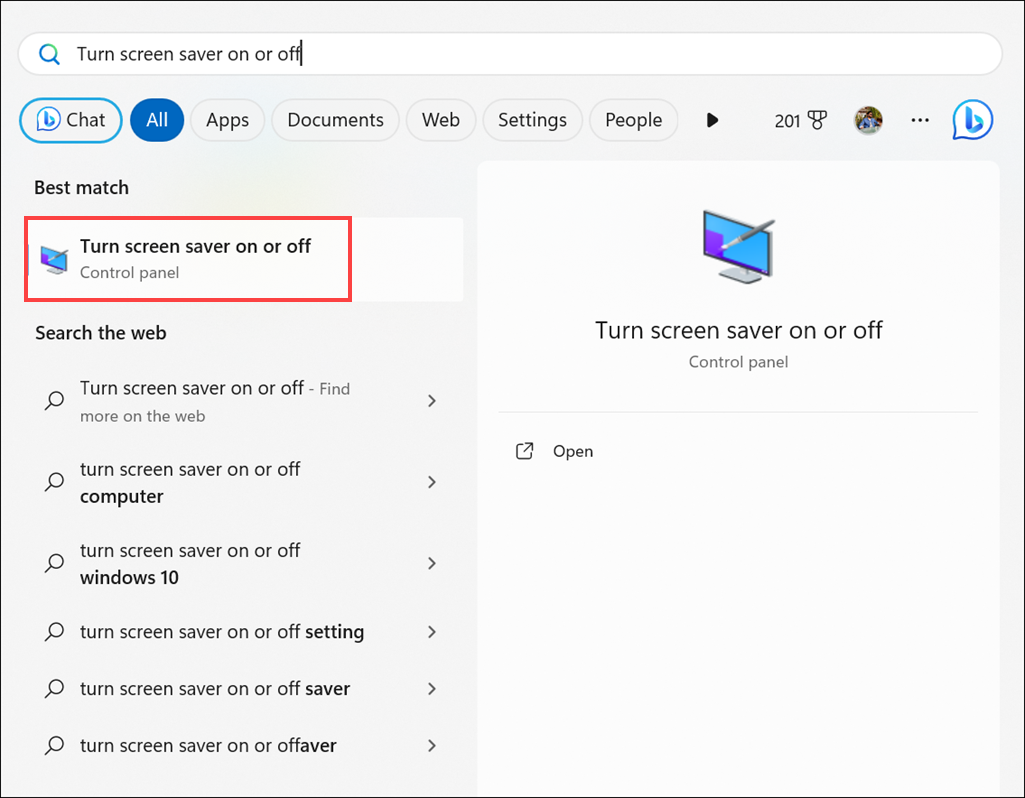The image size is (1025, 798).
Task: Click the open-in-new-window icon beside Open
Action: pos(524,451)
